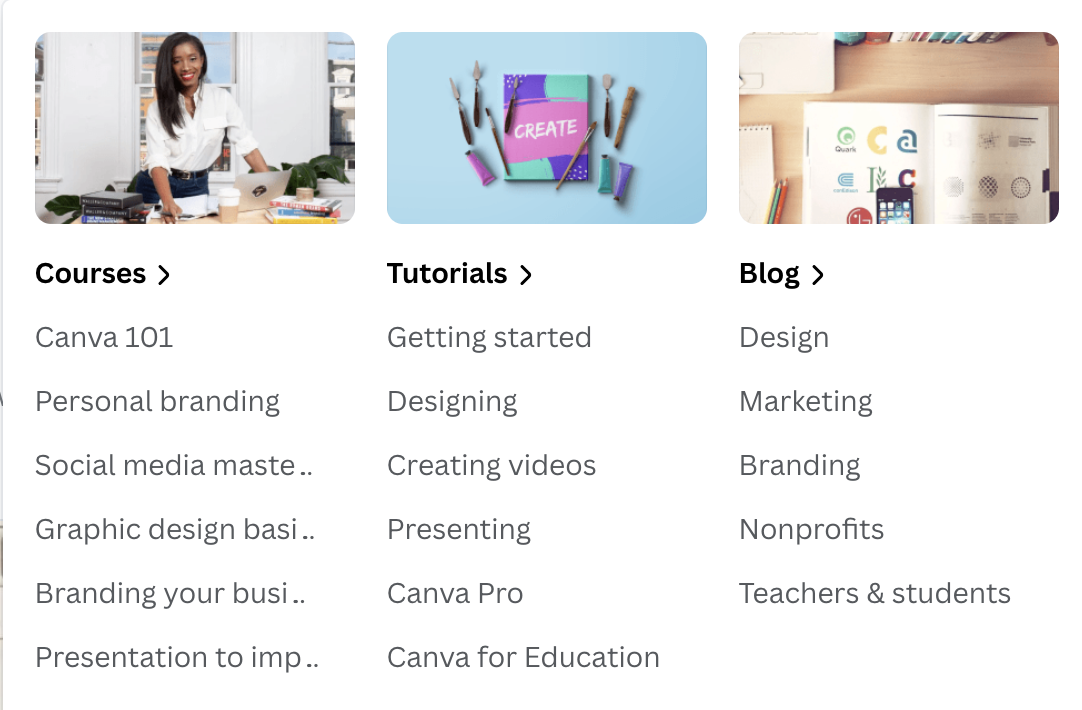Open Social media mastery course
Screen dimensions: 1082x710
click(x=174, y=466)
